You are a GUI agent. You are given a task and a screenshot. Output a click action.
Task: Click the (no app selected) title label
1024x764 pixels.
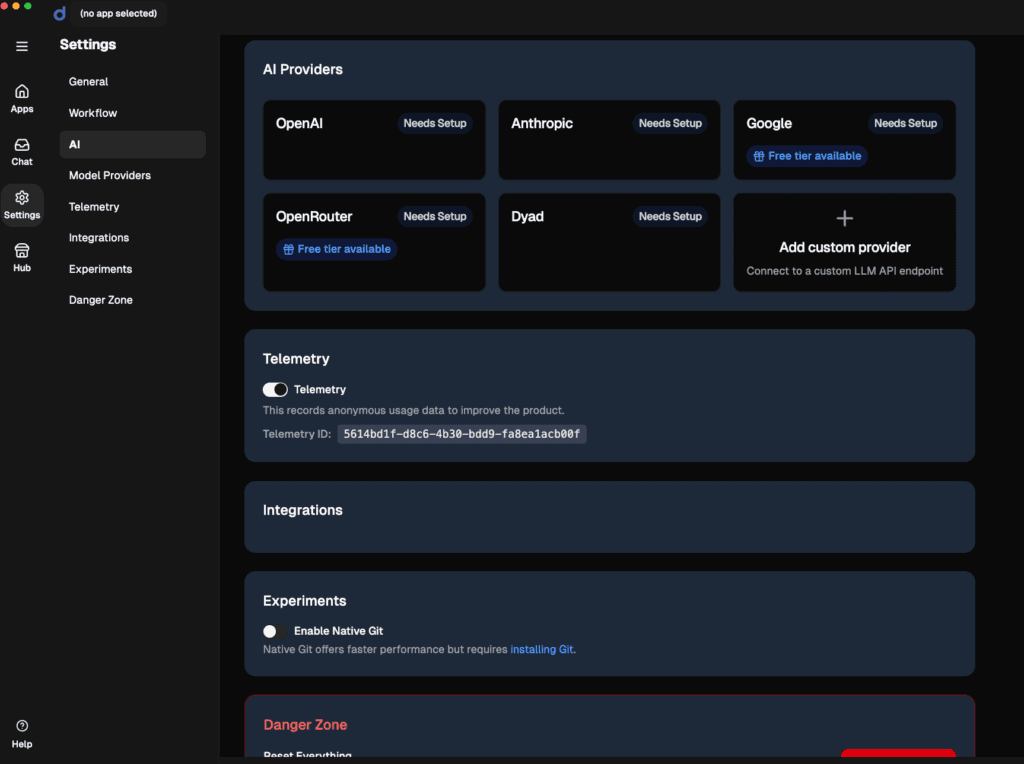coord(118,14)
